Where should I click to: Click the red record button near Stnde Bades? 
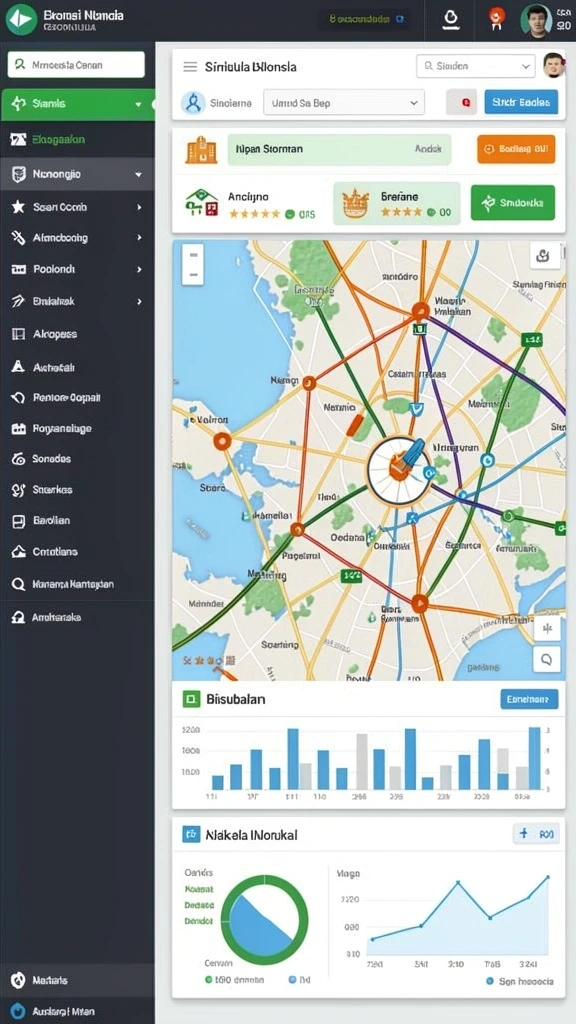point(462,103)
